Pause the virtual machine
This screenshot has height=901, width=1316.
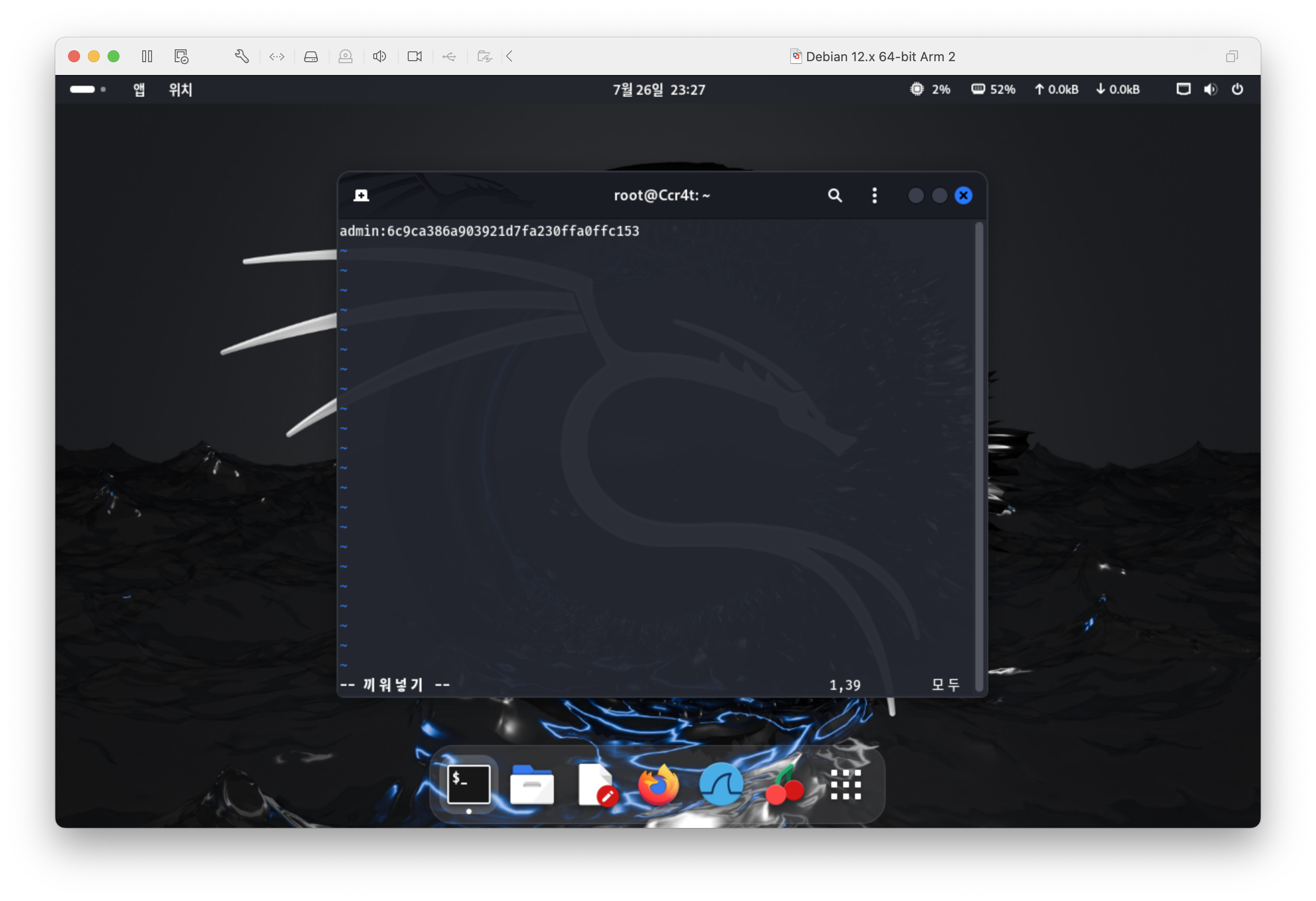pos(147,56)
